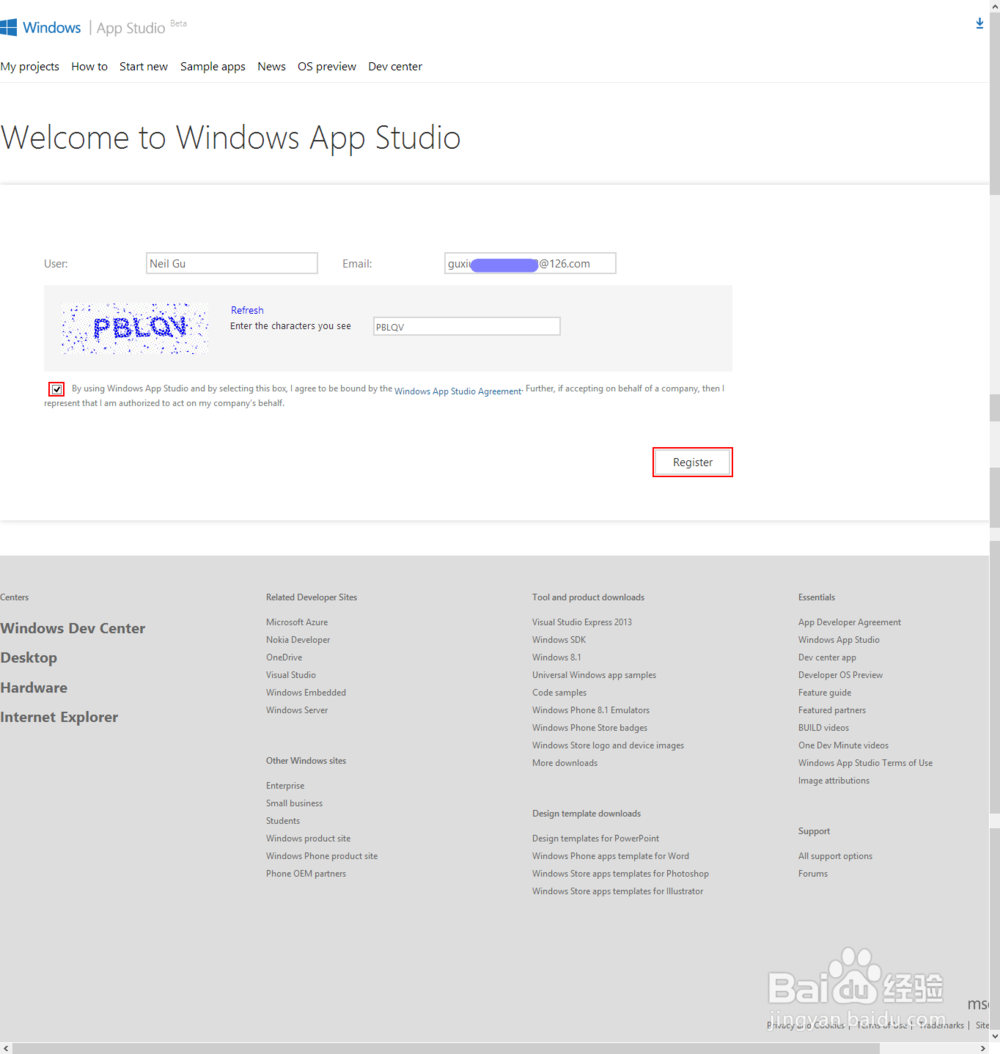Screen dimensions: 1000x1054
Task: Open Windows Store apps templates for Photoshop
Action: click(620, 874)
